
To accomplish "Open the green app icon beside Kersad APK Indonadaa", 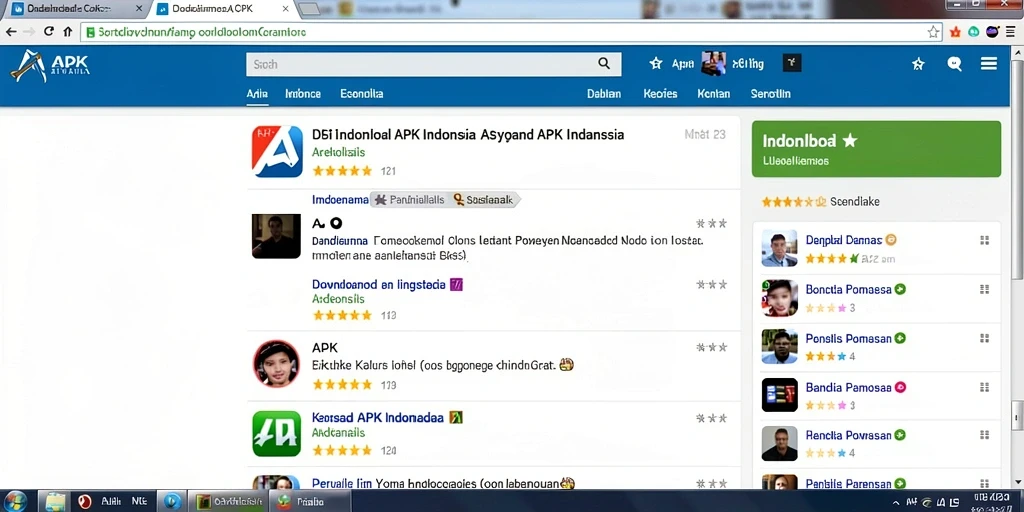I will click(277, 433).
